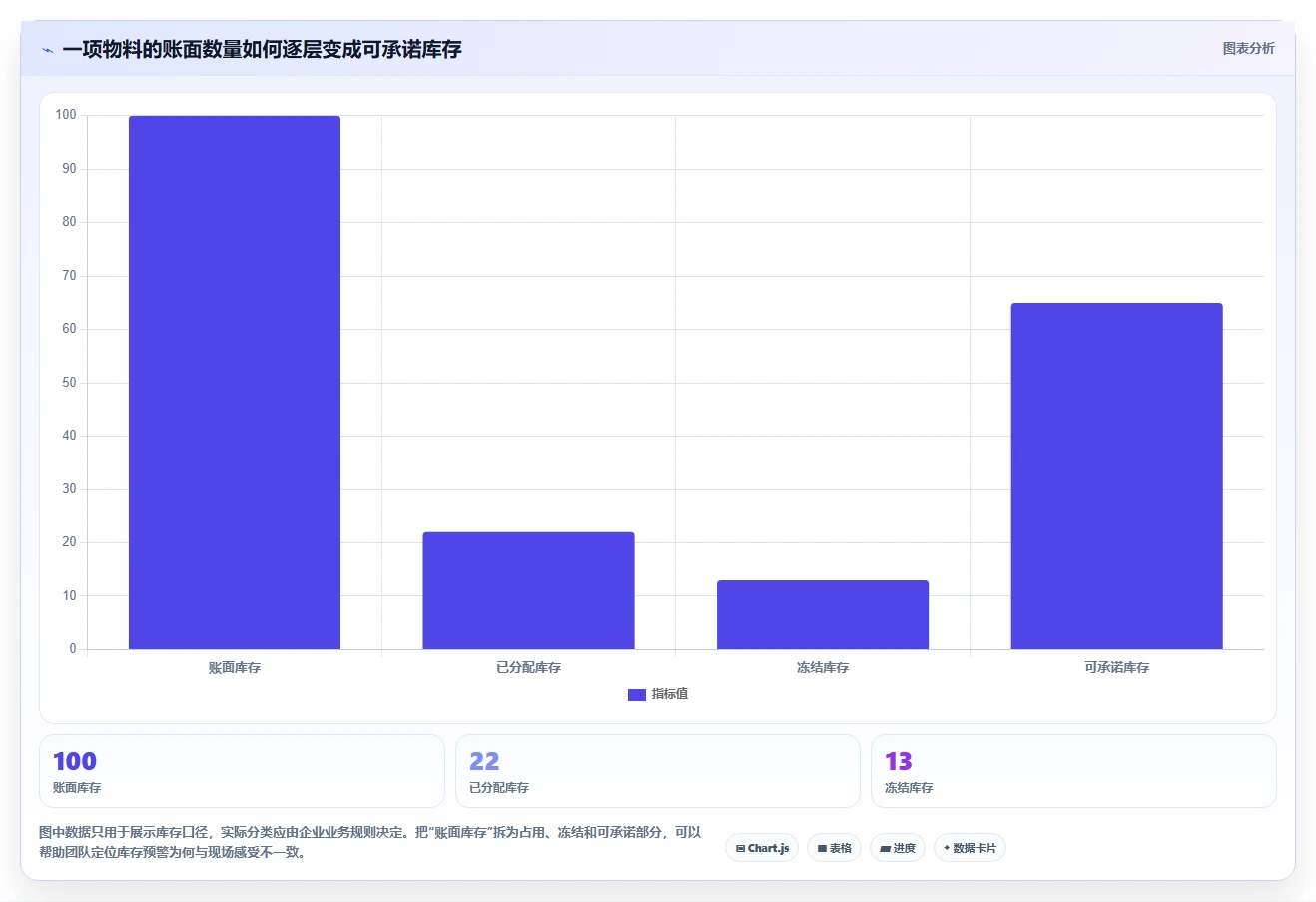Open the 已分配库存 data card showing 22
This screenshot has width=1316, height=902.
pyautogui.click(x=658, y=771)
